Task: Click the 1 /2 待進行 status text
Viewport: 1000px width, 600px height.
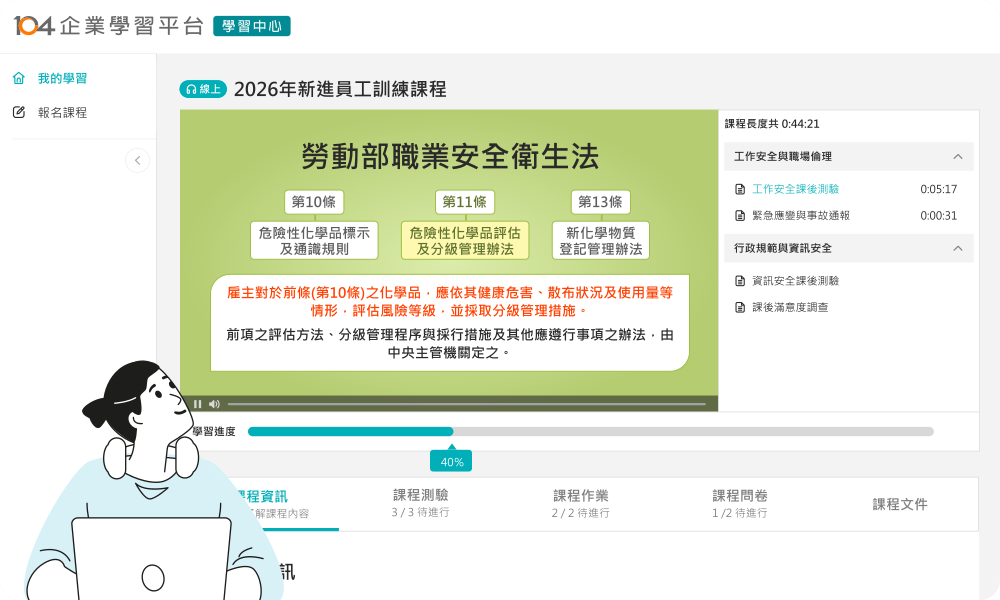Action: (x=740, y=513)
